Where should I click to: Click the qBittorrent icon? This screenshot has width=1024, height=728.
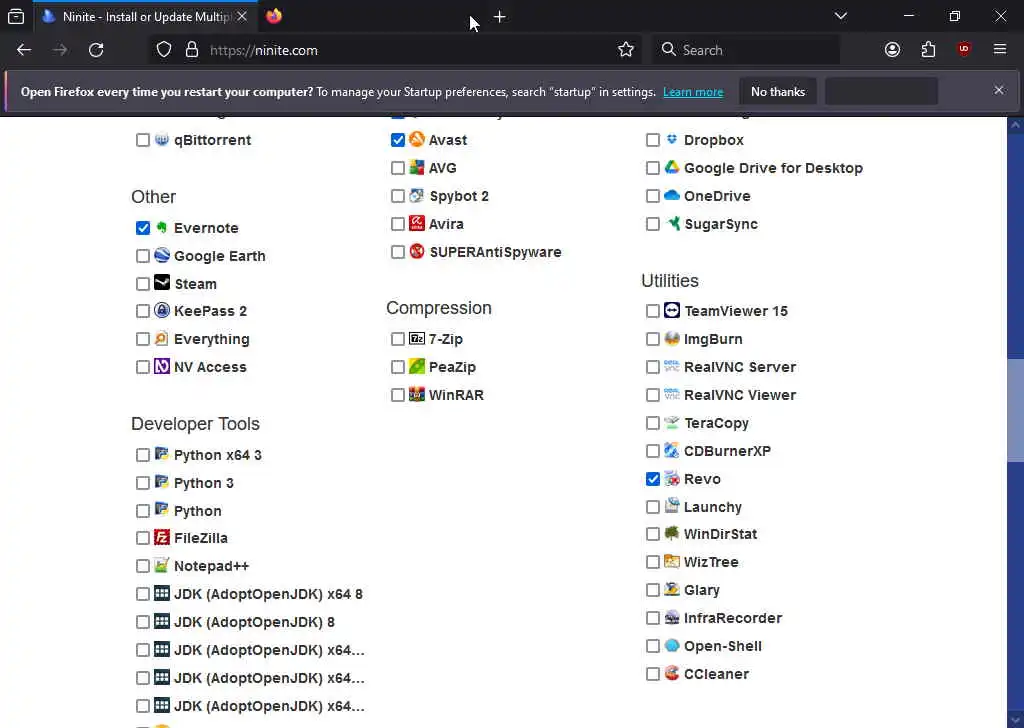[x=162, y=139]
